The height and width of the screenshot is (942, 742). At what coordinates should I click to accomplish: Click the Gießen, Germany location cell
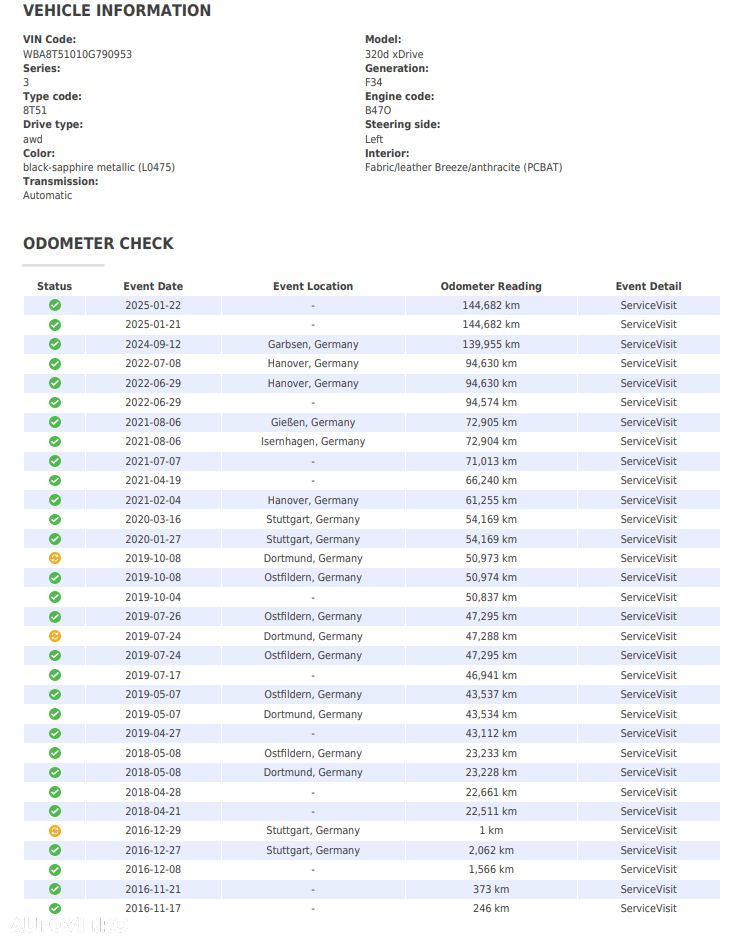[x=313, y=422]
